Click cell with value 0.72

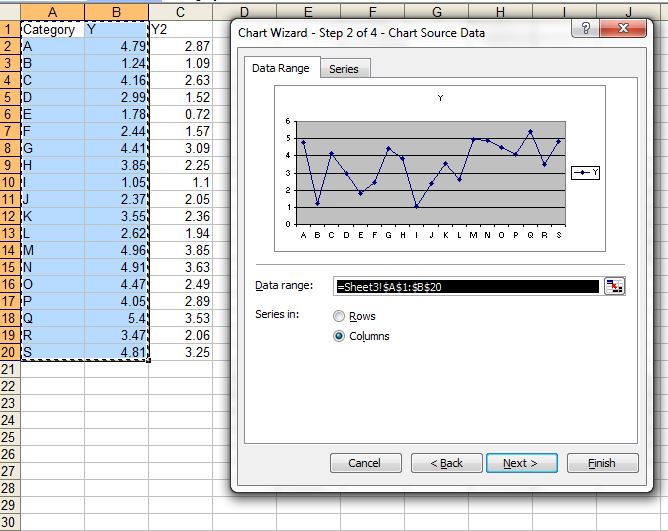coord(180,114)
